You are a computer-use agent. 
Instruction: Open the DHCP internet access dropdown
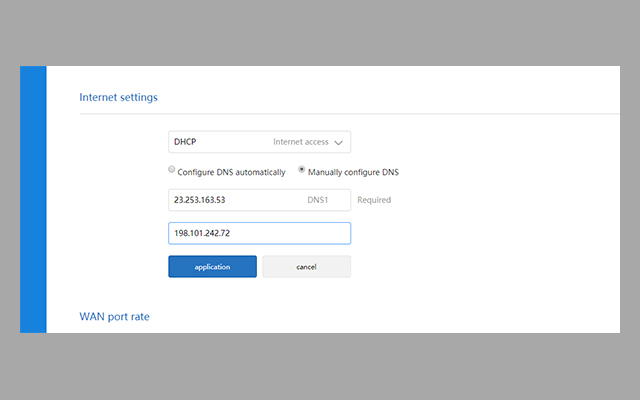259,142
